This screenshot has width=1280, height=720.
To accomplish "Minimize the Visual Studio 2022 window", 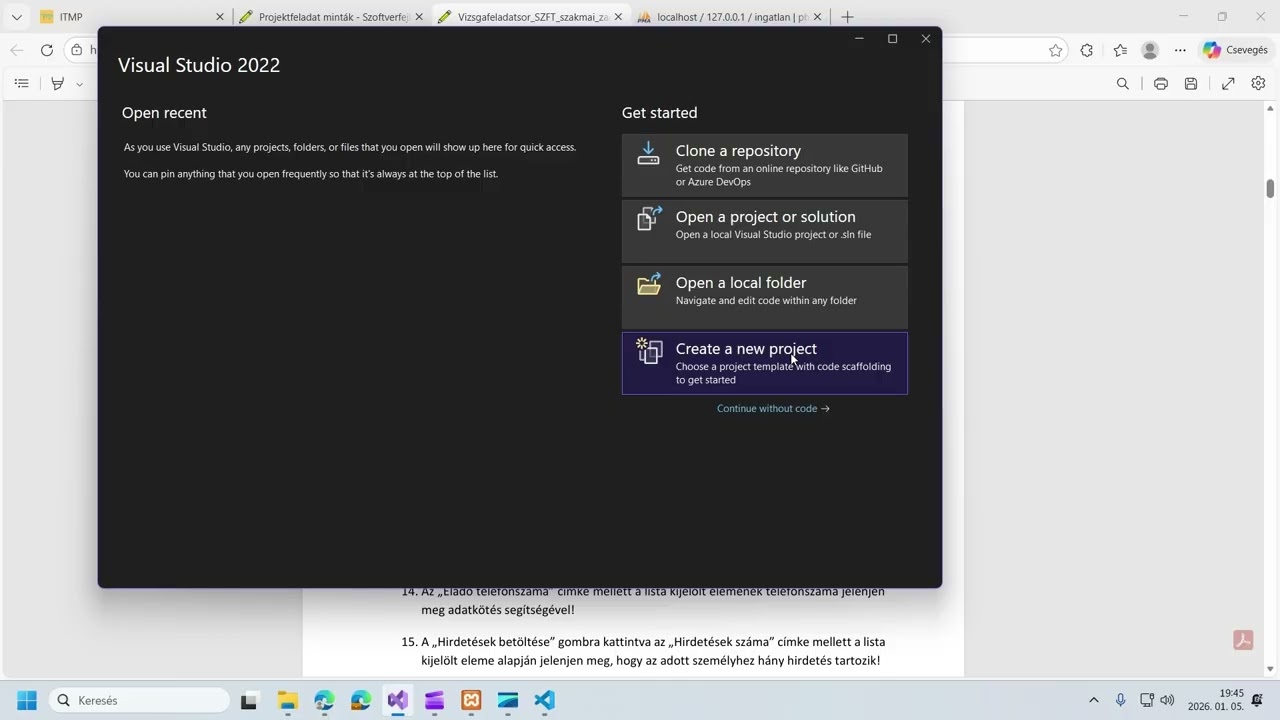I will [859, 39].
